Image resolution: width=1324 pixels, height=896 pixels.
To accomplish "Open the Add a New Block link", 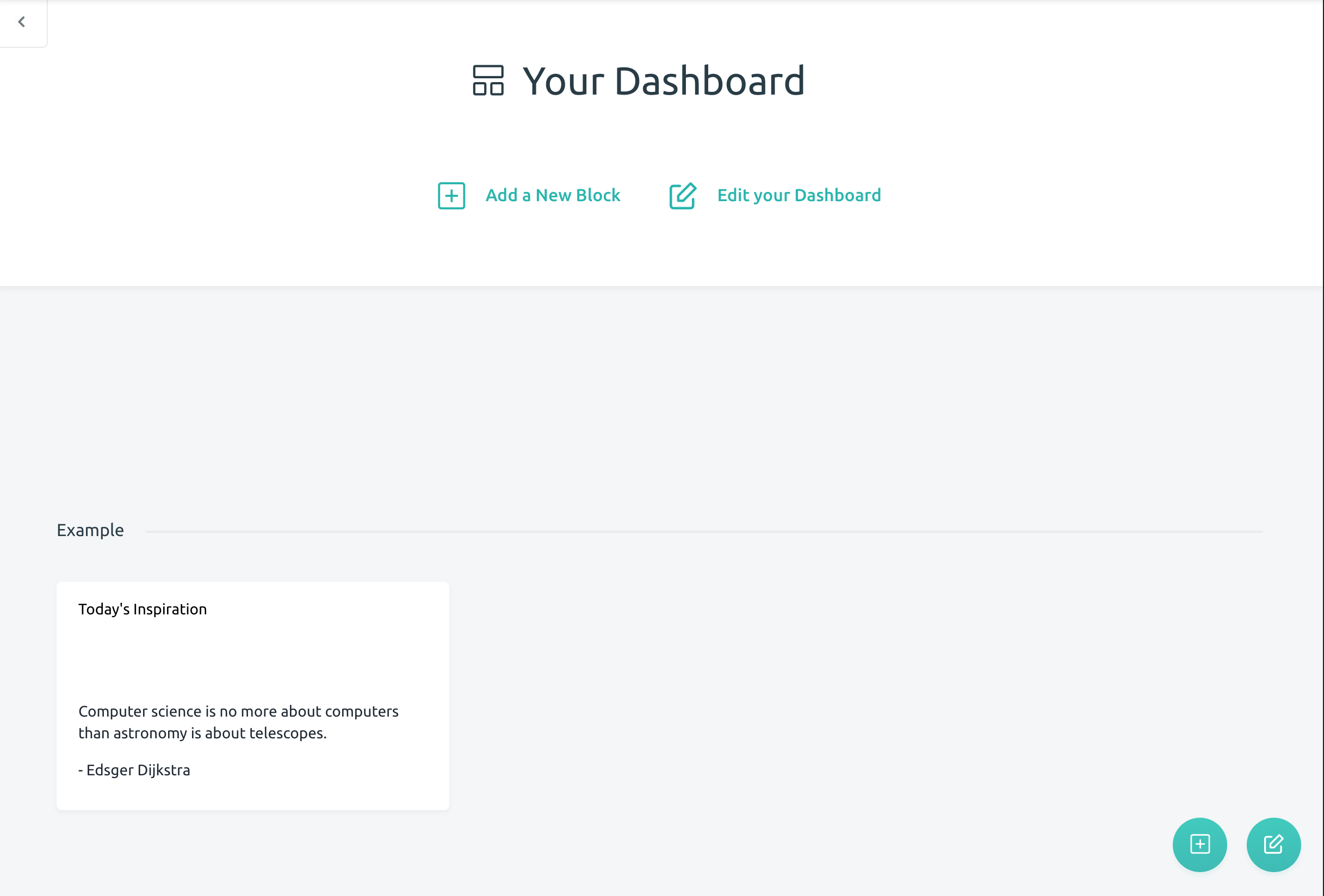I will 553,195.
